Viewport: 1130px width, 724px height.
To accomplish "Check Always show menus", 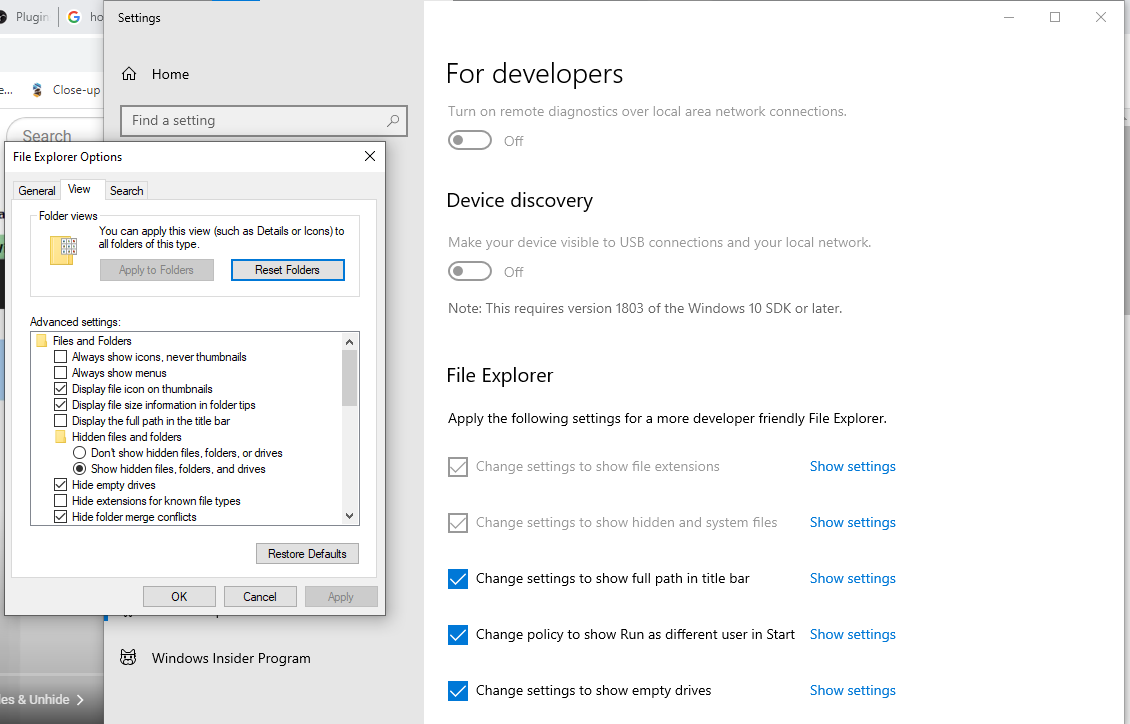I will pyautogui.click(x=60, y=372).
